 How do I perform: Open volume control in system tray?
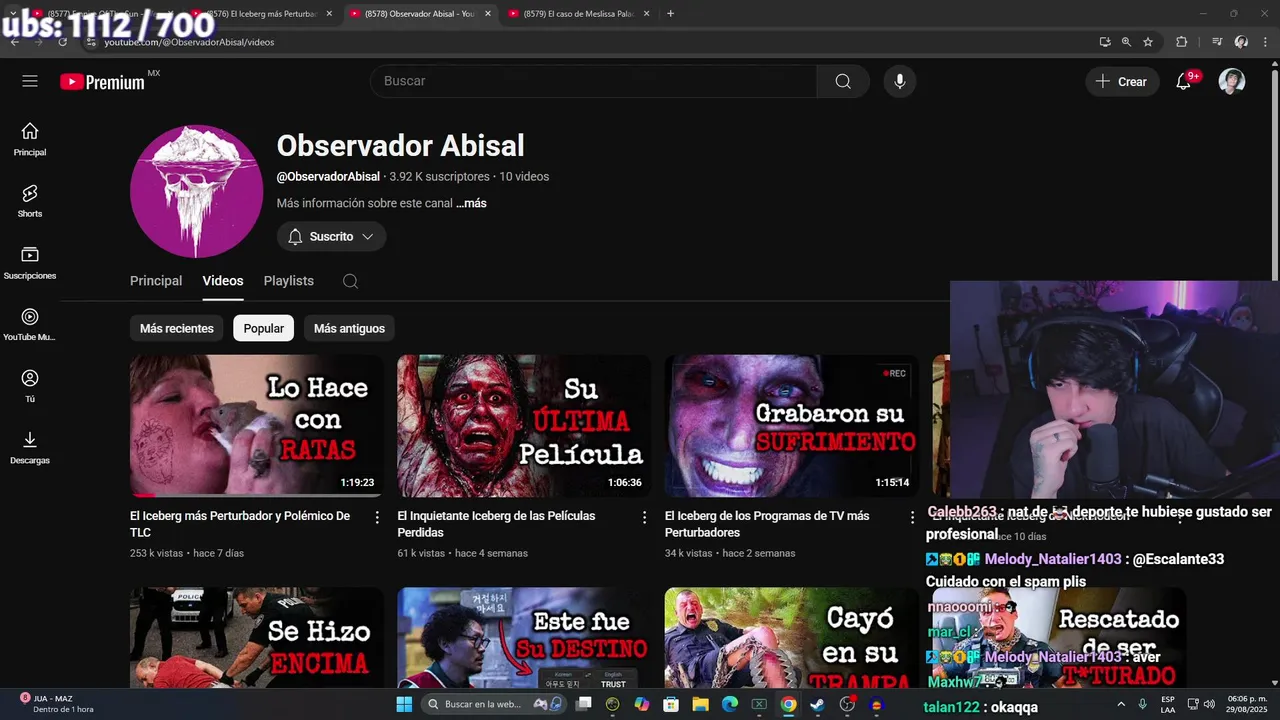[1209, 704]
